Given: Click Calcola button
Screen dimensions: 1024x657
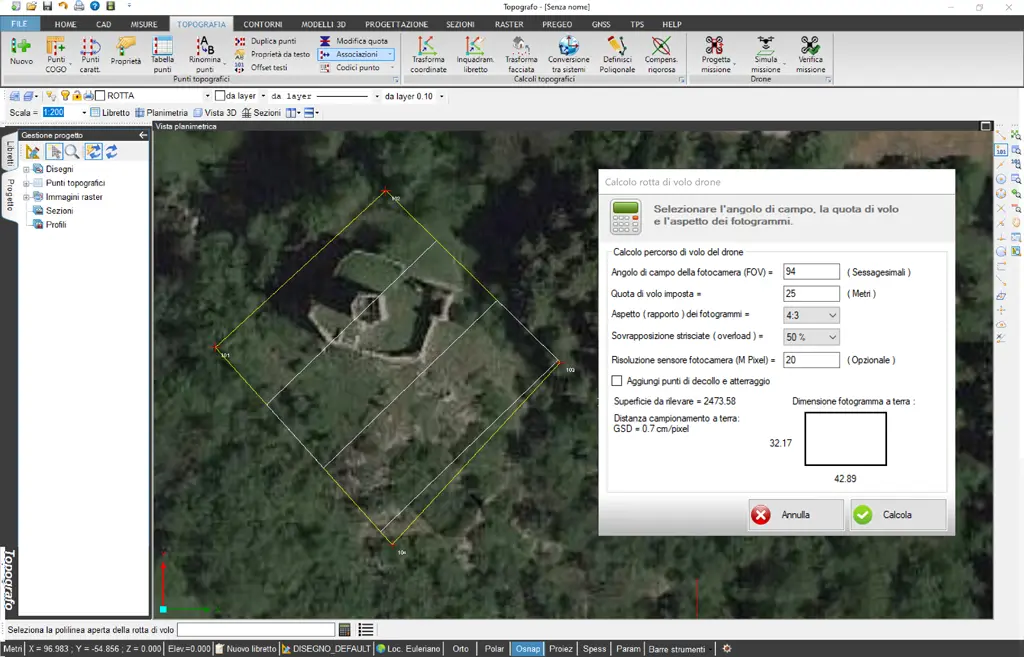Looking at the screenshot, I should 898,515.
